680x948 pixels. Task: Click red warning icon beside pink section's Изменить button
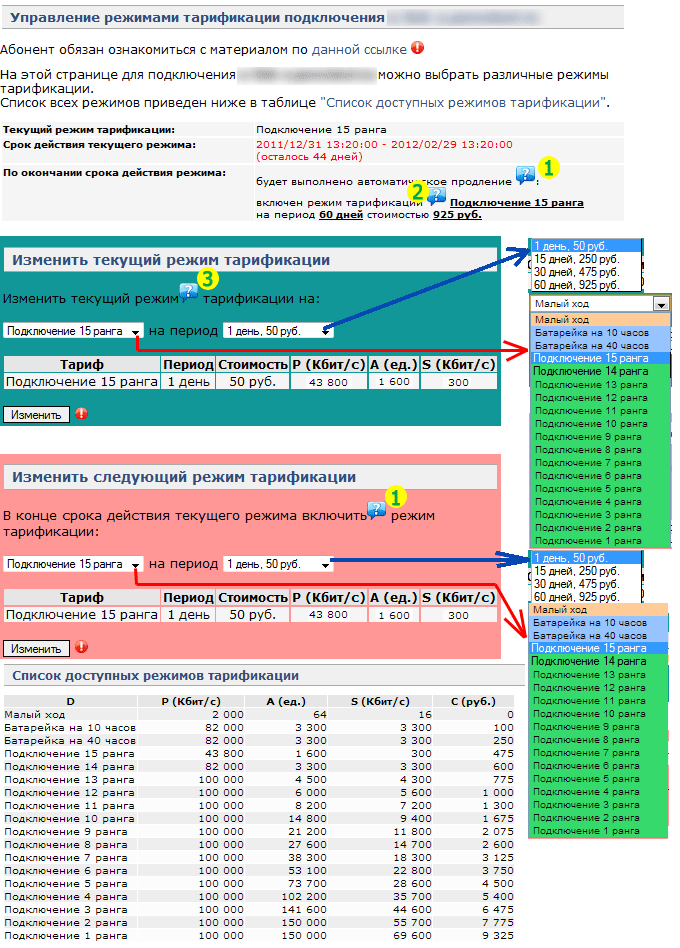pos(82,647)
